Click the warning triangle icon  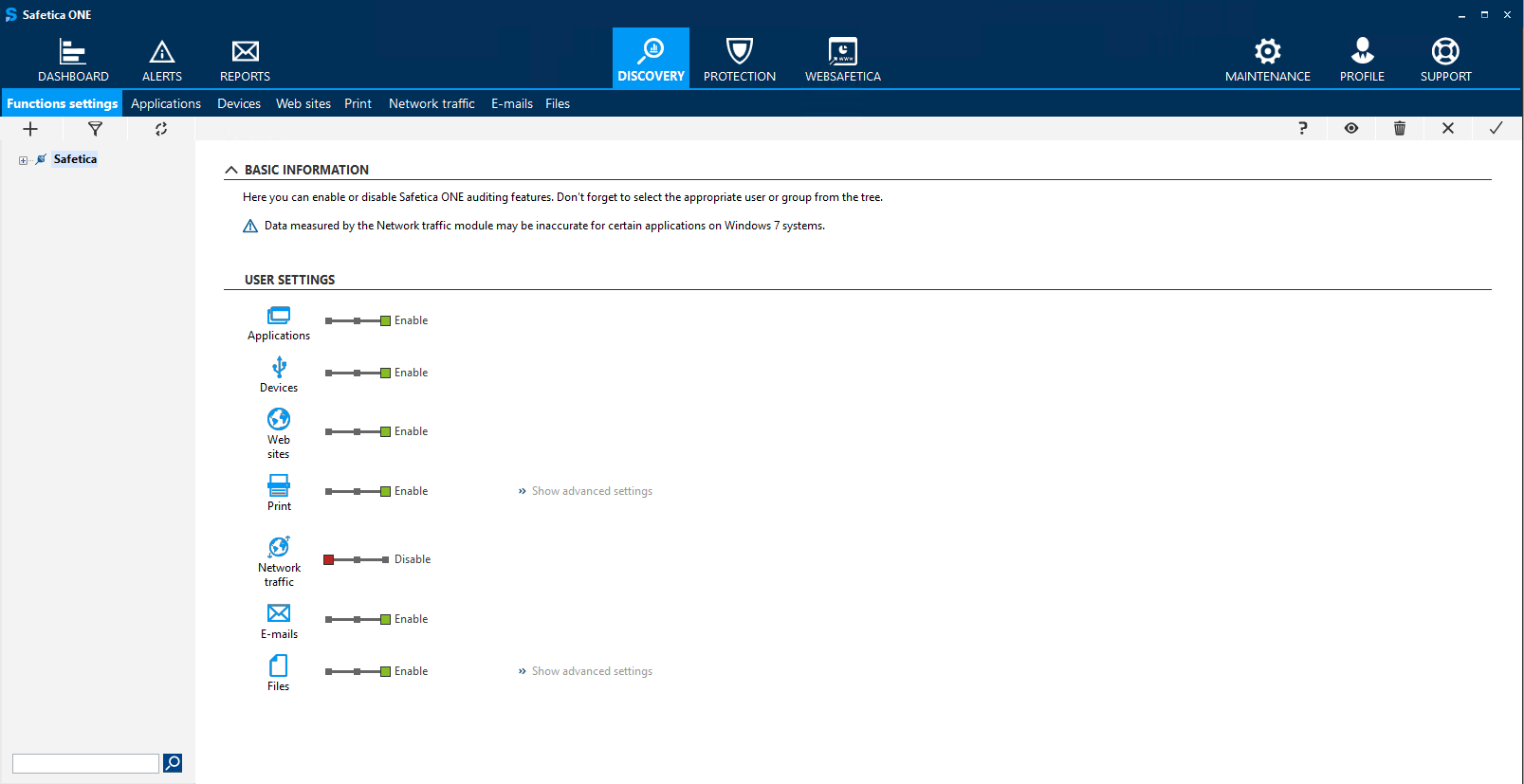(x=250, y=226)
